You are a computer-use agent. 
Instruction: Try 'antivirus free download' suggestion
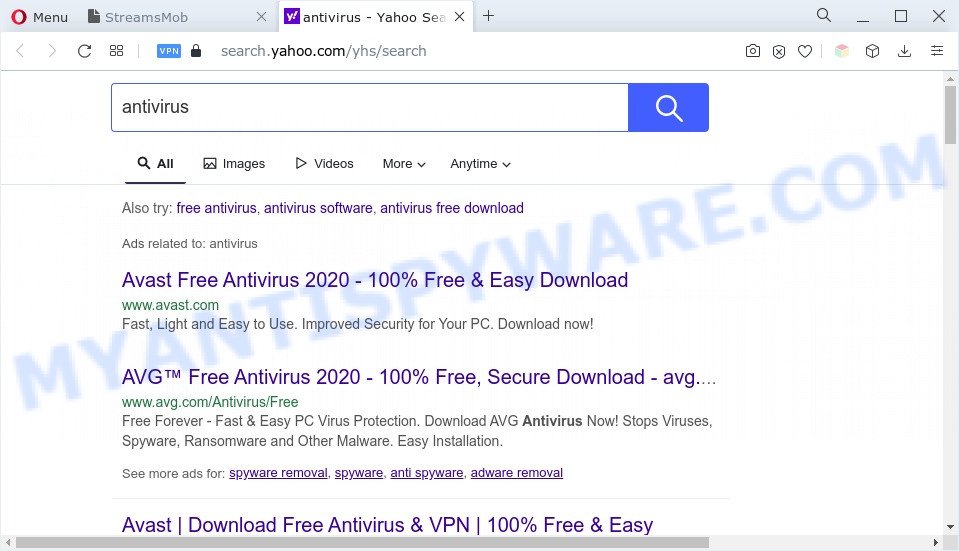[x=452, y=208]
